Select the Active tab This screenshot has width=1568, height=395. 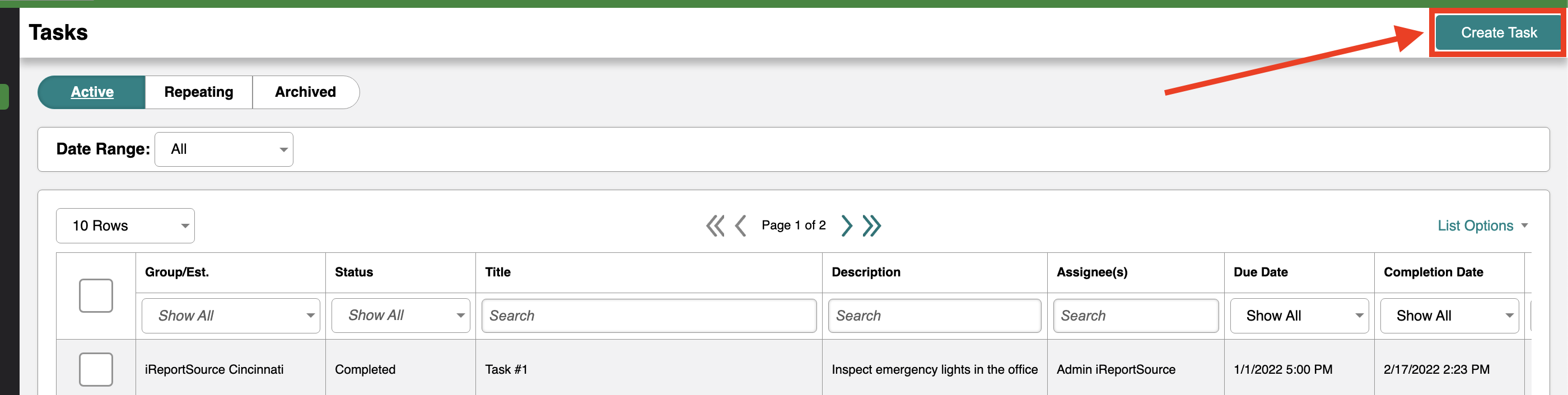click(92, 92)
